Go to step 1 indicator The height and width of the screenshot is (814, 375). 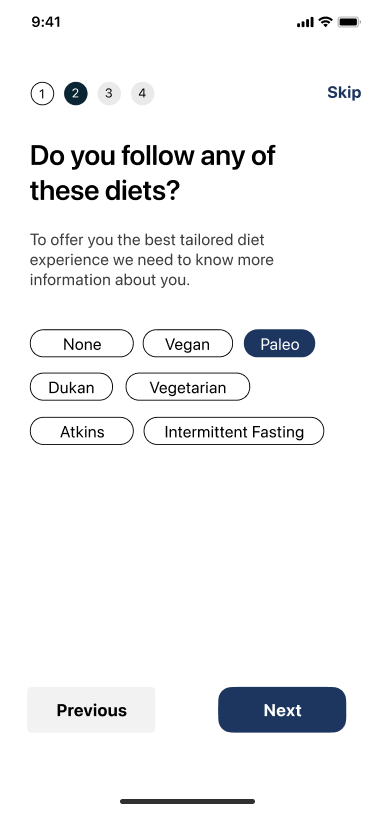pyautogui.click(x=42, y=94)
